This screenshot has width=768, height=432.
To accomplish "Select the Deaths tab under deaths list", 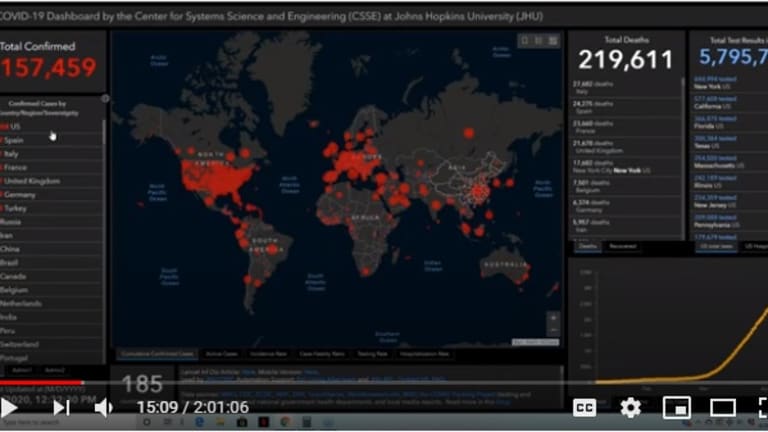I will (x=588, y=246).
